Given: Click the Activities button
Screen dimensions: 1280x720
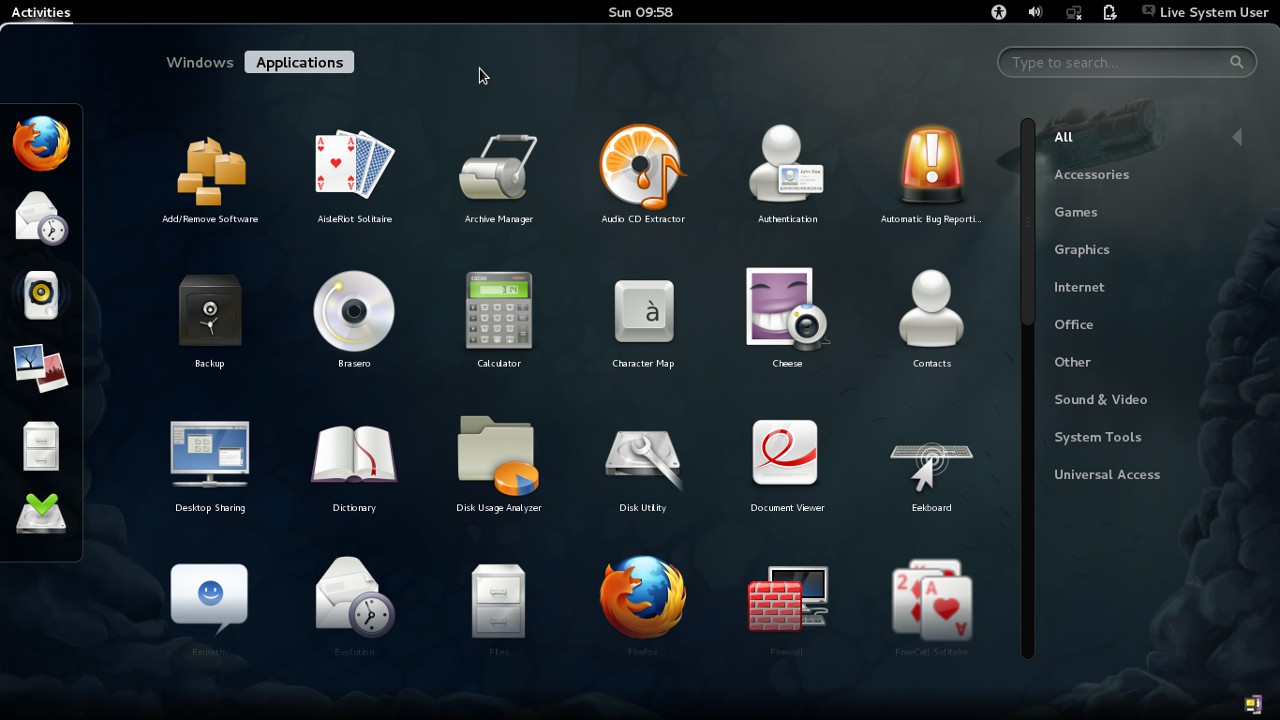Looking at the screenshot, I should [41, 12].
